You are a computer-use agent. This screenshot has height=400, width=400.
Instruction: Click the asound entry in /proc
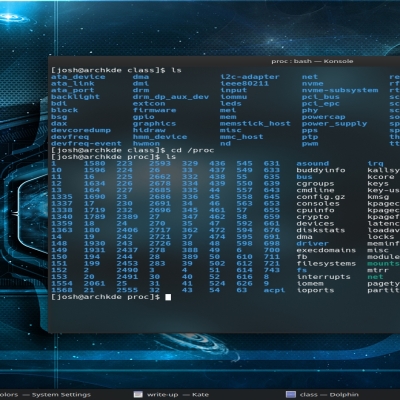pyautogui.click(x=313, y=164)
